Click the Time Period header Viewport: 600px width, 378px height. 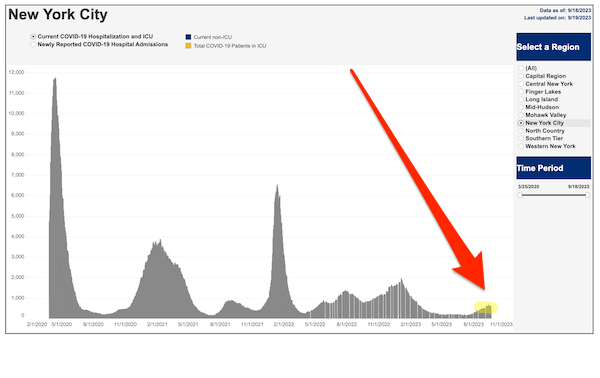[553, 168]
